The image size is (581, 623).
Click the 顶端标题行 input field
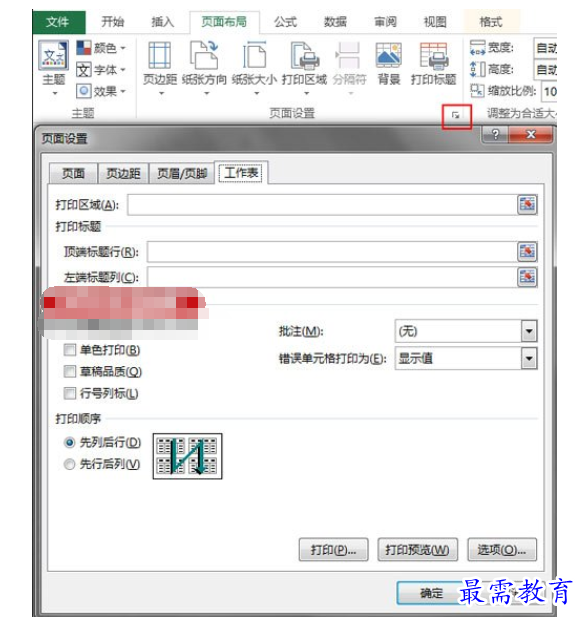pyautogui.click(x=332, y=252)
